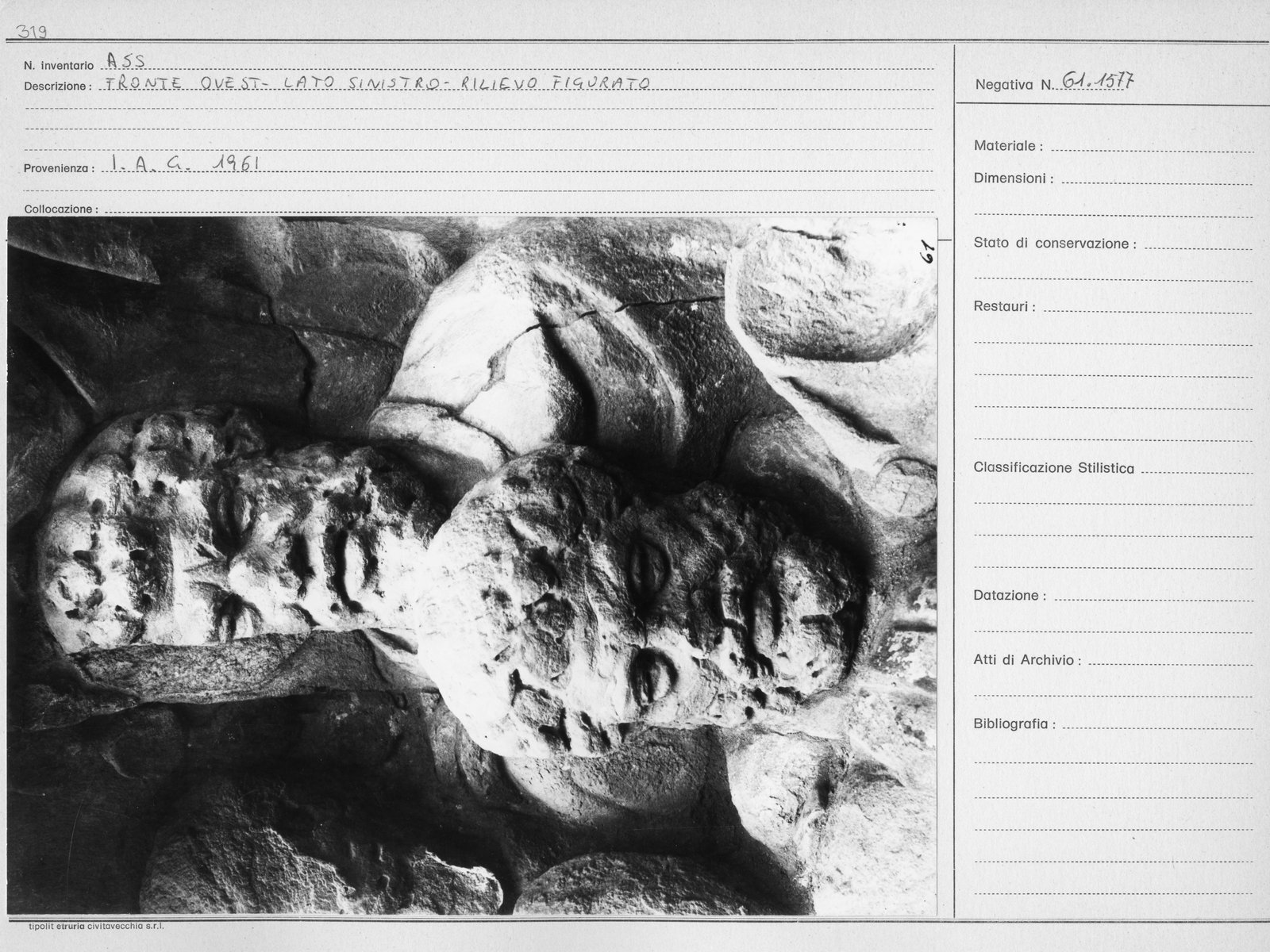Click the 'Descrizione :' label
This screenshot has width=1270, height=952.
coord(58,86)
